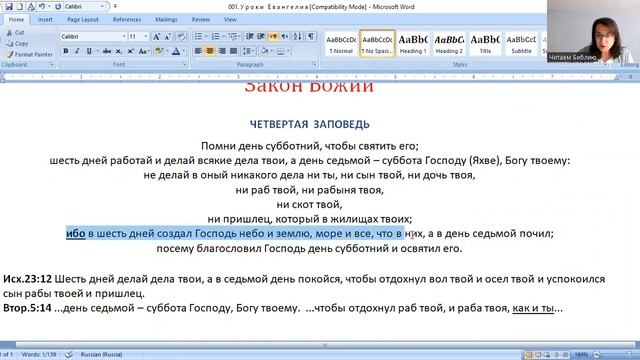This screenshot has width=640, height=360.
Task: Set right-to-left text direction
Action: click(x=284, y=37)
